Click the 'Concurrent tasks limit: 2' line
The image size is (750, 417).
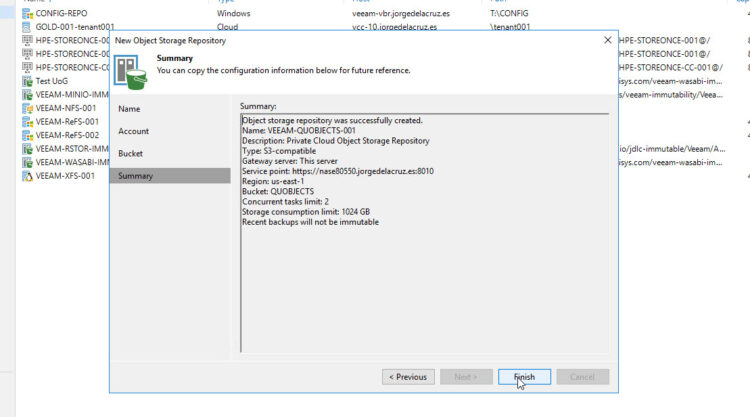(x=285, y=202)
